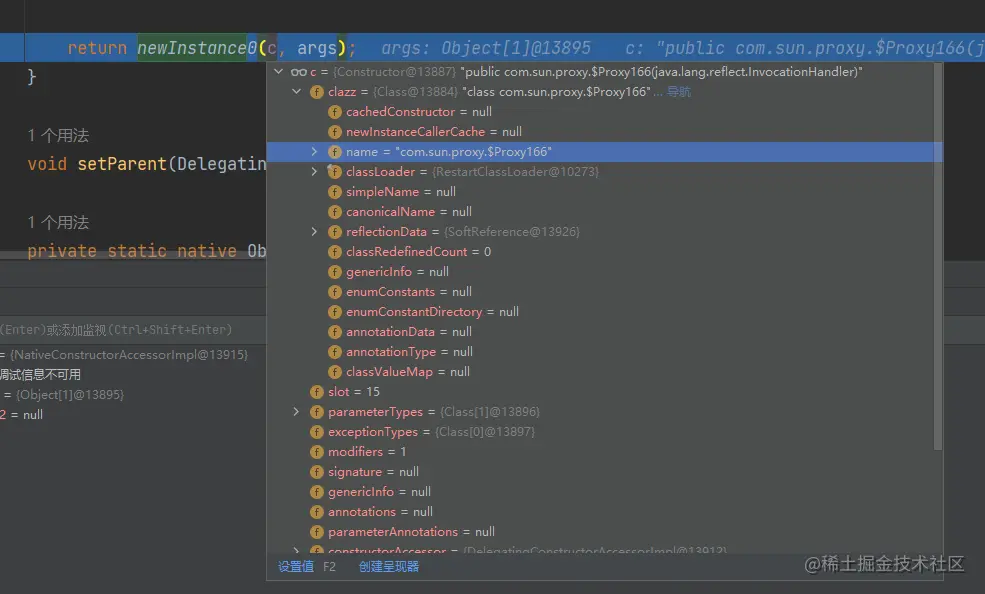Click the field icon next to parameterTypes
Screen dimensions: 985x594
[x=317, y=412]
